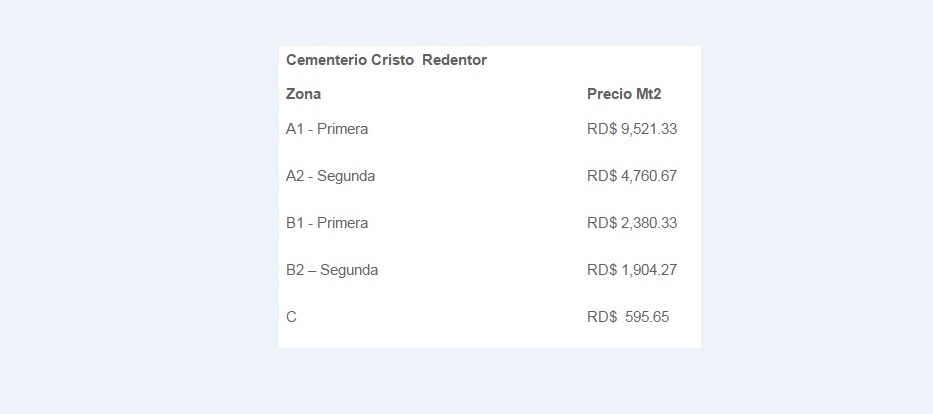The height and width of the screenshot is (414, 933).
Task: Click the 'C' zone label
Action: [x=291, y=317]
